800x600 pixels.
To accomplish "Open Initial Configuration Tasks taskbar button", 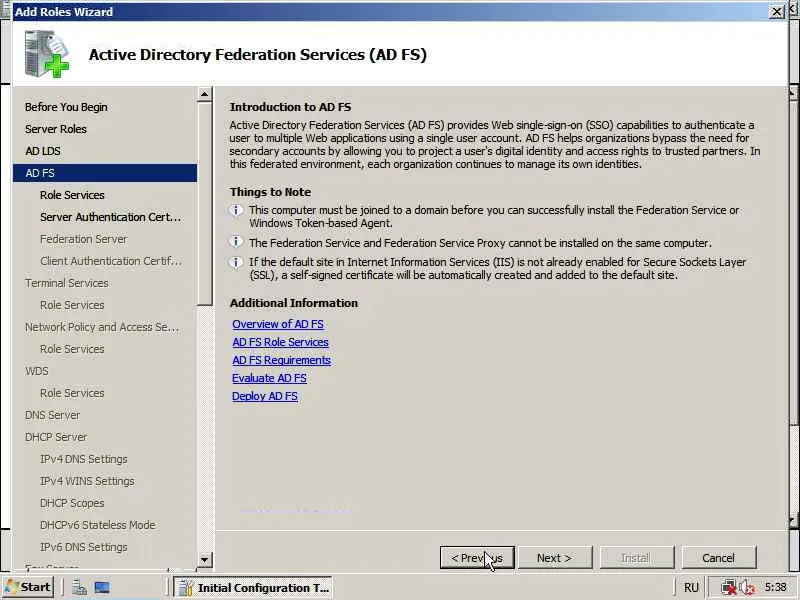I will (x=254, y=588).
